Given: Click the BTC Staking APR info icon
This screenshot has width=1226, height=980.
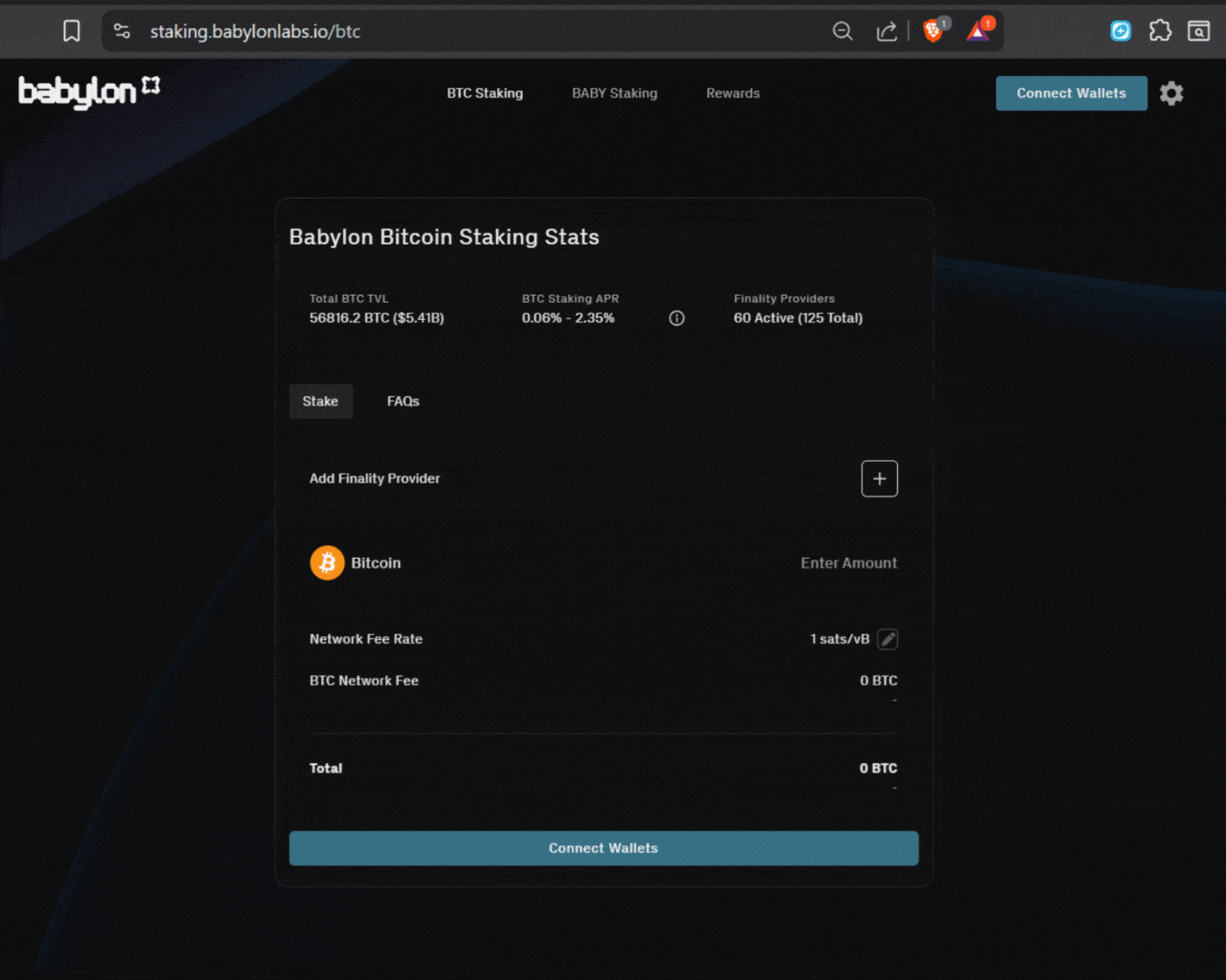Looking at the screenshot, I should (677, 318).
